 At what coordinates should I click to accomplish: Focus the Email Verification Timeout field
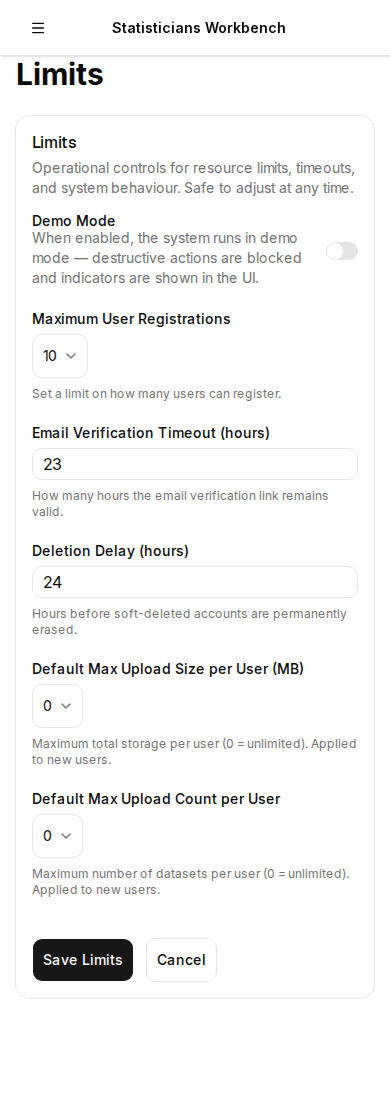[195, 464]
